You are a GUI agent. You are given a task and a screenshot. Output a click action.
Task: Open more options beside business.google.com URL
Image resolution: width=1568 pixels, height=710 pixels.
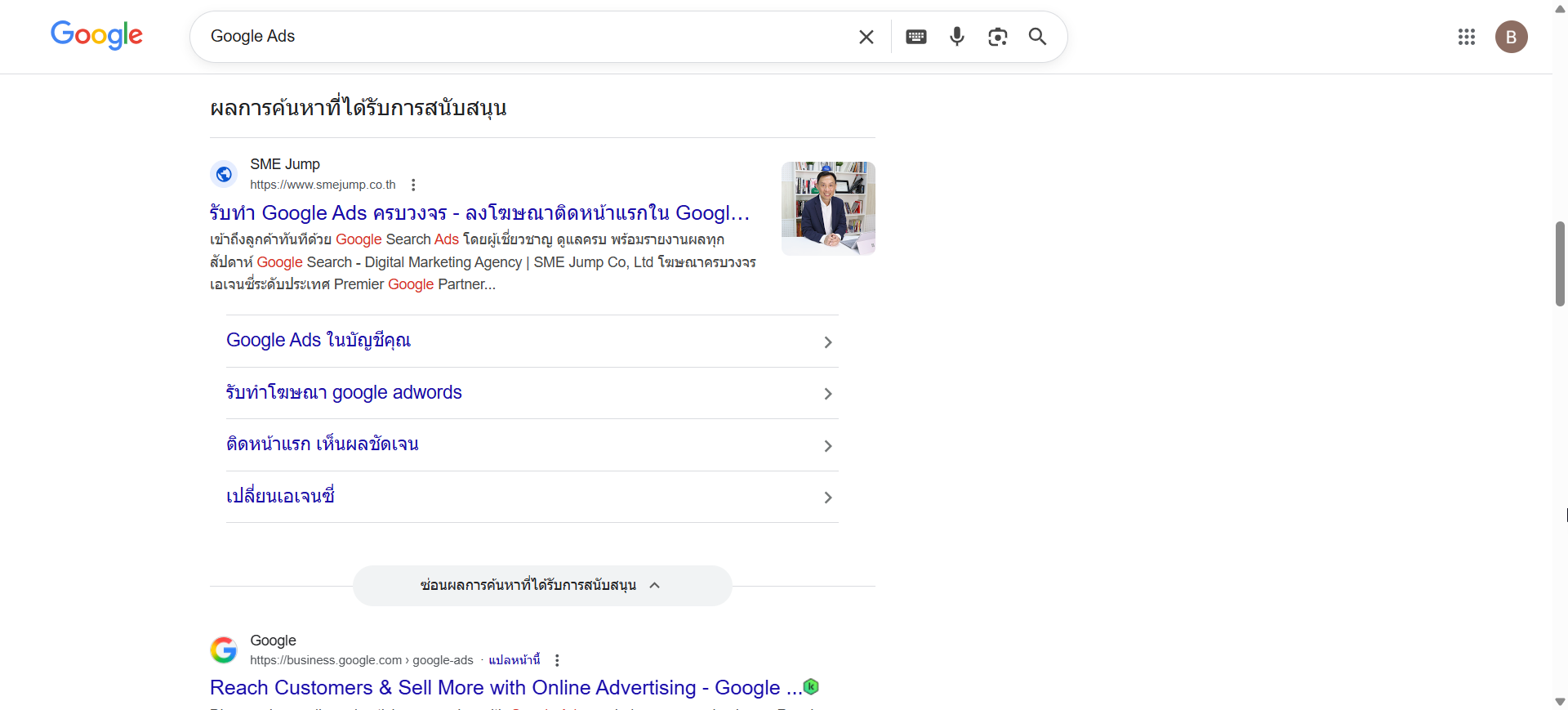click(x=557, y=660)
